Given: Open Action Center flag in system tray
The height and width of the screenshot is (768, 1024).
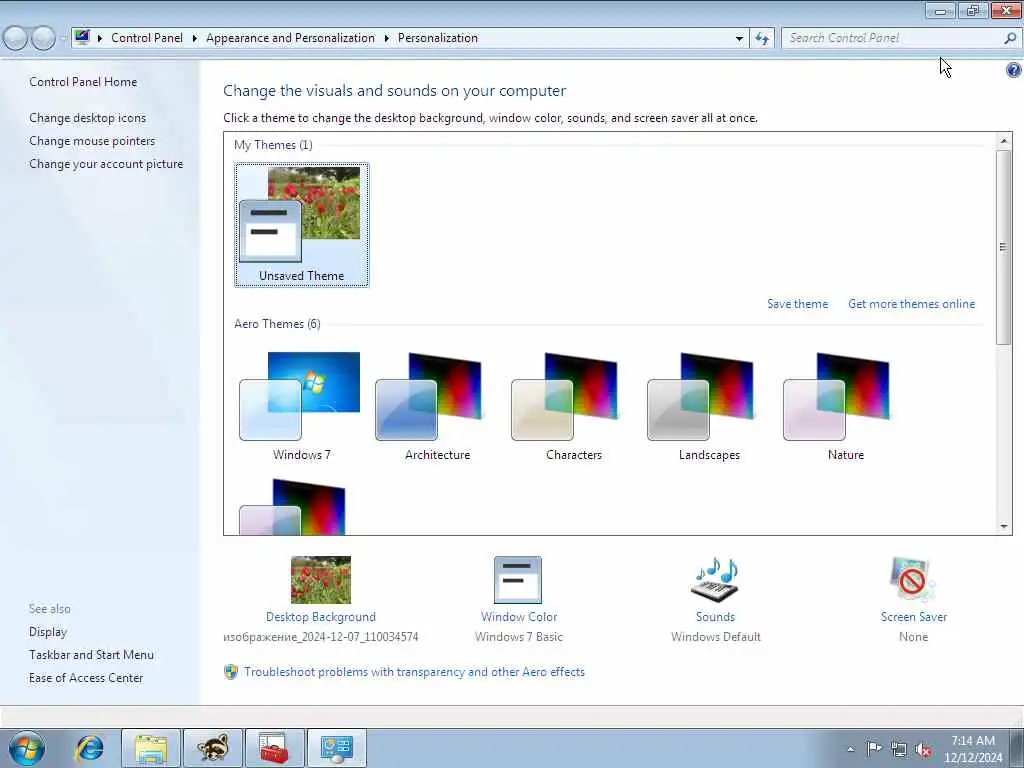Looking at the screenshot, I should click(x=873, y=748).
